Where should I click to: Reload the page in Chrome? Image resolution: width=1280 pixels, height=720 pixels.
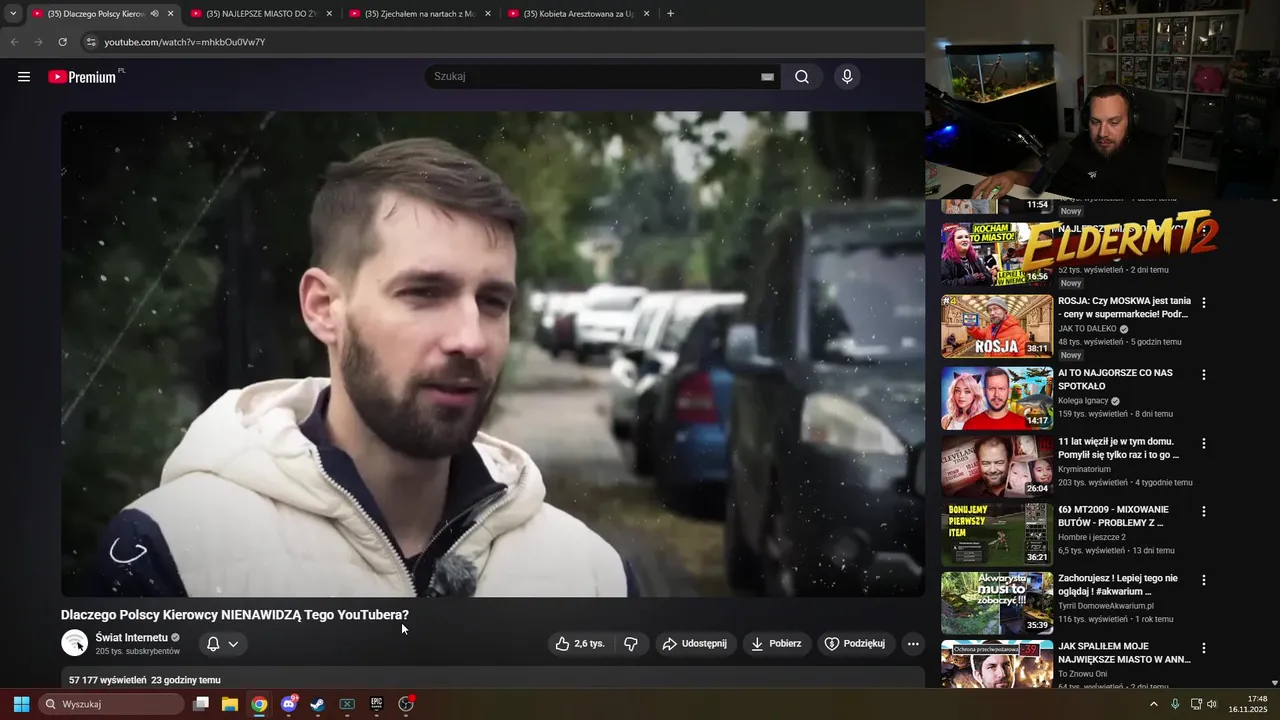[x=62, y=42]
